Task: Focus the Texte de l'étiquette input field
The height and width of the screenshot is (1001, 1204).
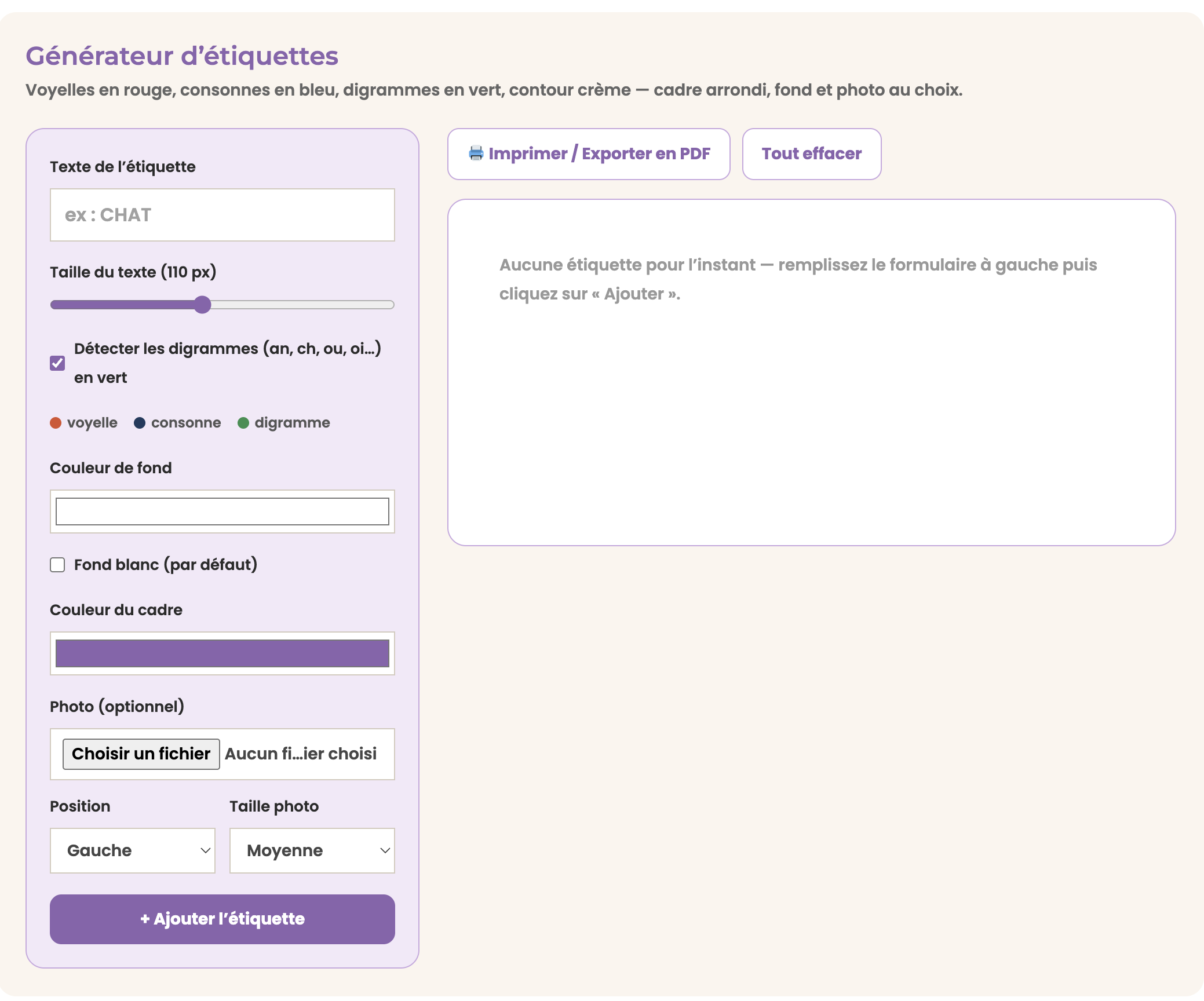Action: pyautogui.click(x=222, y=215)
